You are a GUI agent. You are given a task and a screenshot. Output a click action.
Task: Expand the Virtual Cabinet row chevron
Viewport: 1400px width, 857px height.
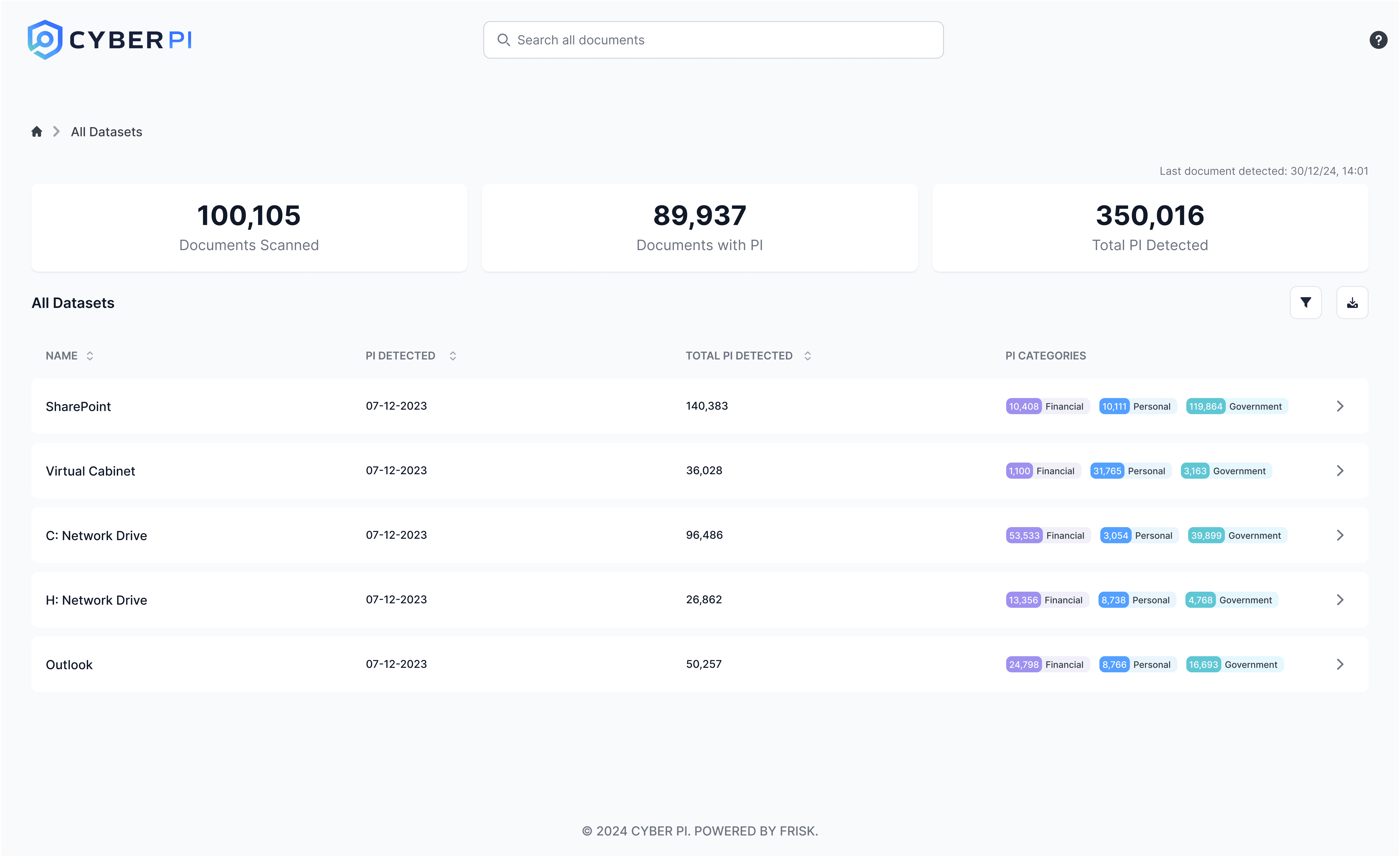[1340, 471]
